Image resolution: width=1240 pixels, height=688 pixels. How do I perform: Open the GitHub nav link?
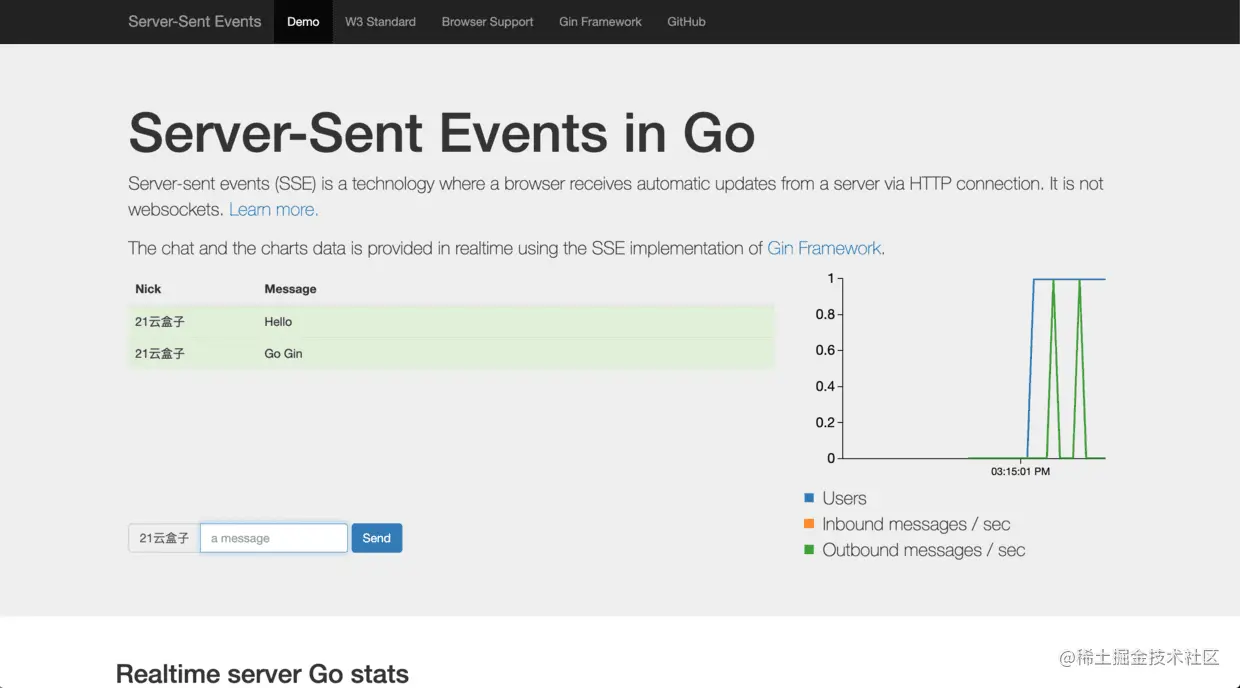686,21
